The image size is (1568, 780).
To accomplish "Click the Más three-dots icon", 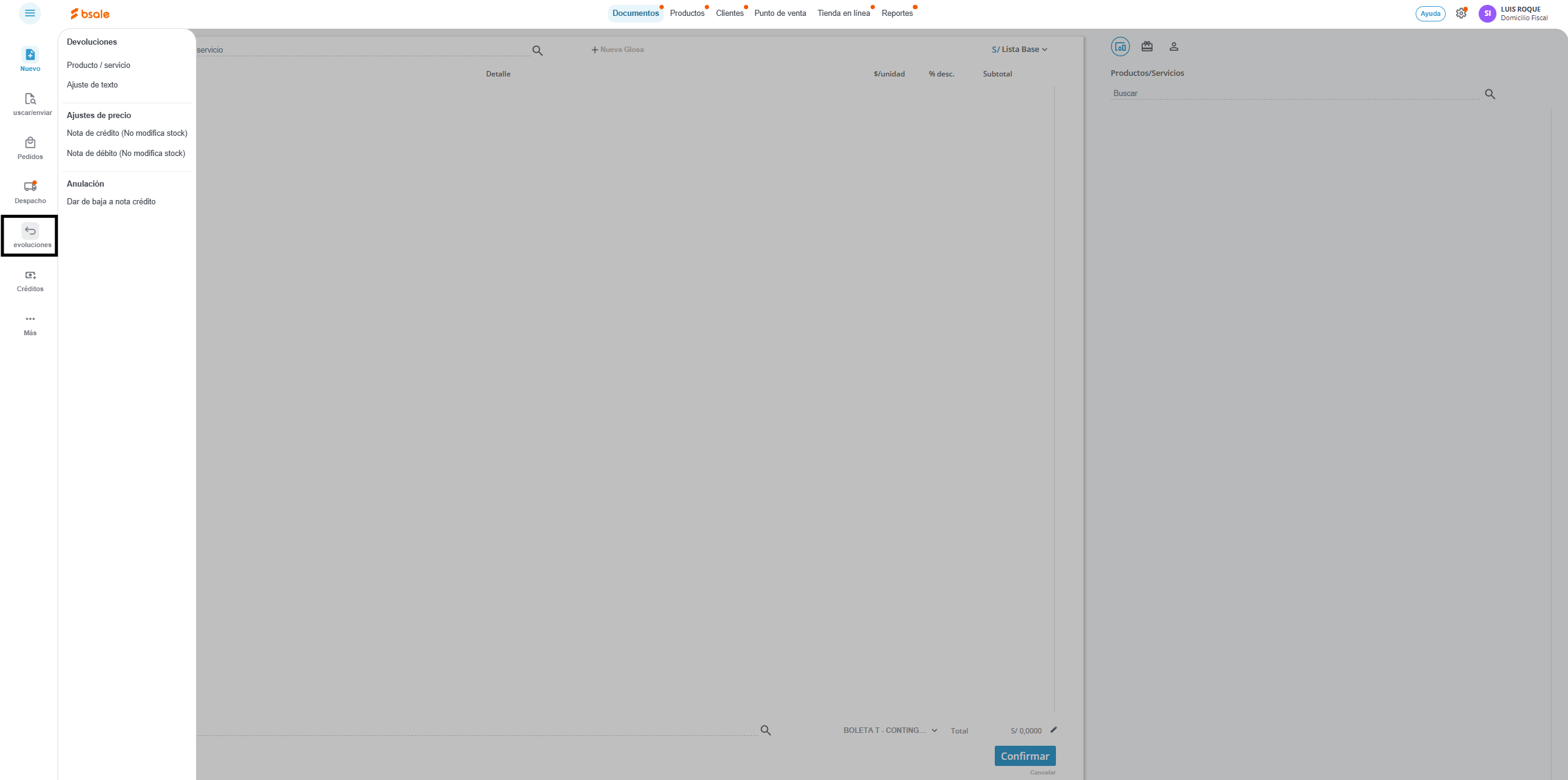I will click(x=30, y=319).
